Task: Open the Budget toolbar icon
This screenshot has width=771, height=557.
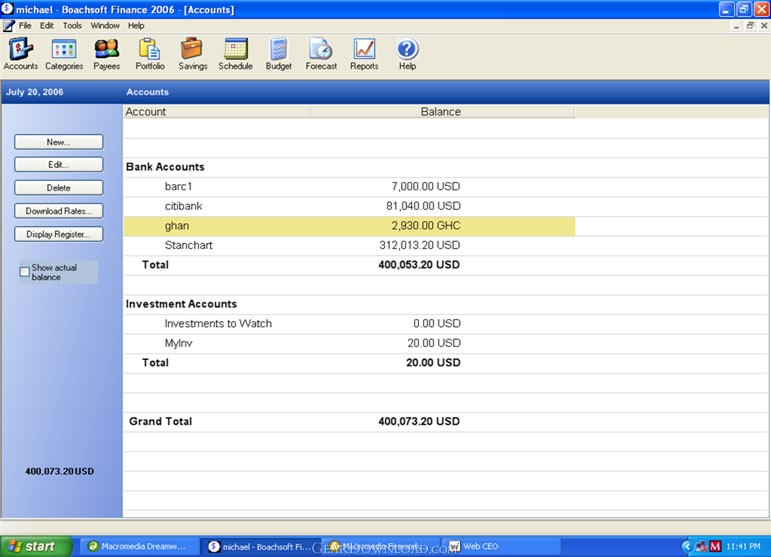Action: [278, 54]
